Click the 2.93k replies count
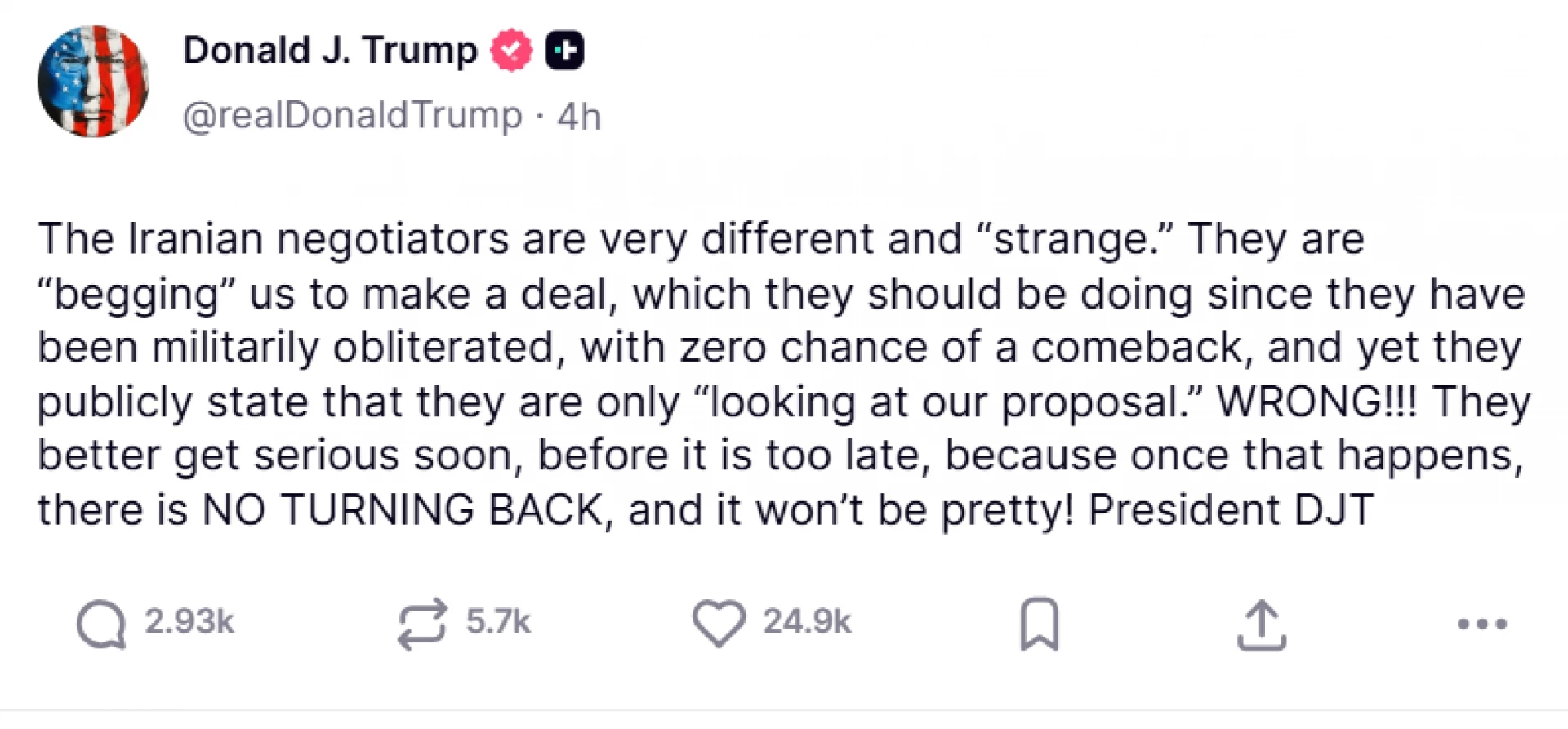The height and width of the screenshot is (729, 1568). click(x=189, y=622)
